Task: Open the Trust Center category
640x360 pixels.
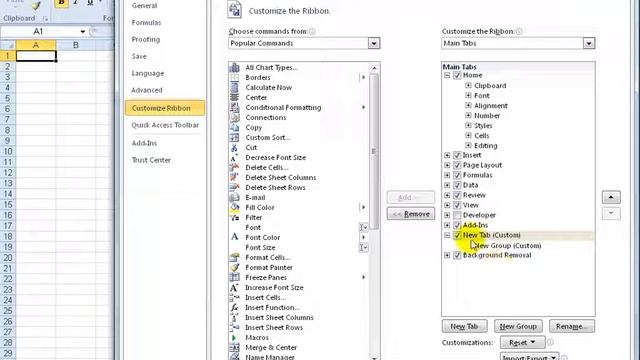Action: [x=151, y=160]
